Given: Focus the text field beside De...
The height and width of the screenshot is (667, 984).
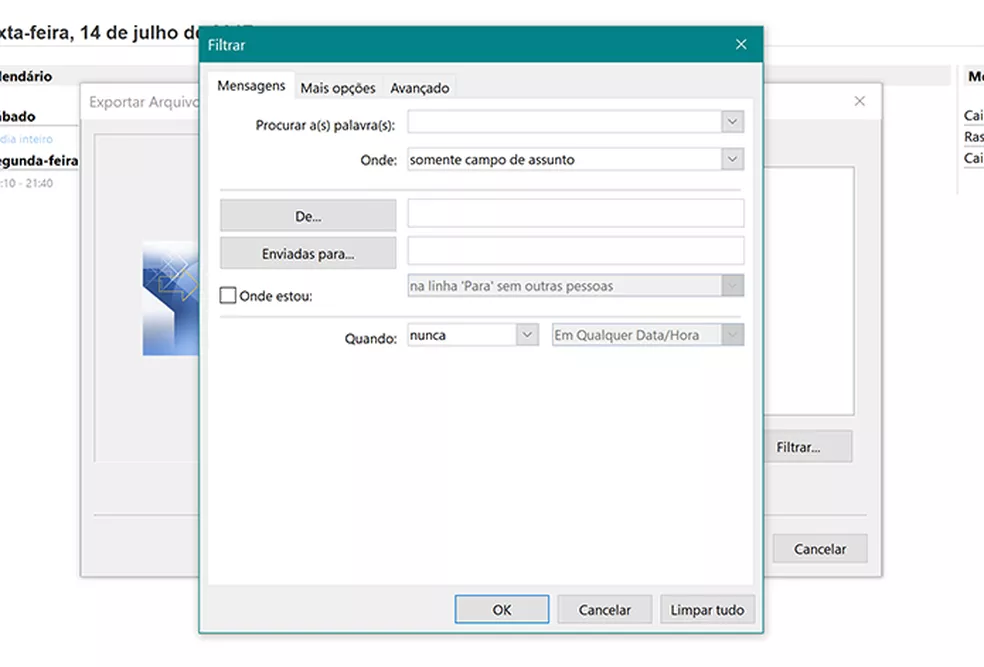Looking at the screenshot, I should pyautogui.click(x=575, y=213).
